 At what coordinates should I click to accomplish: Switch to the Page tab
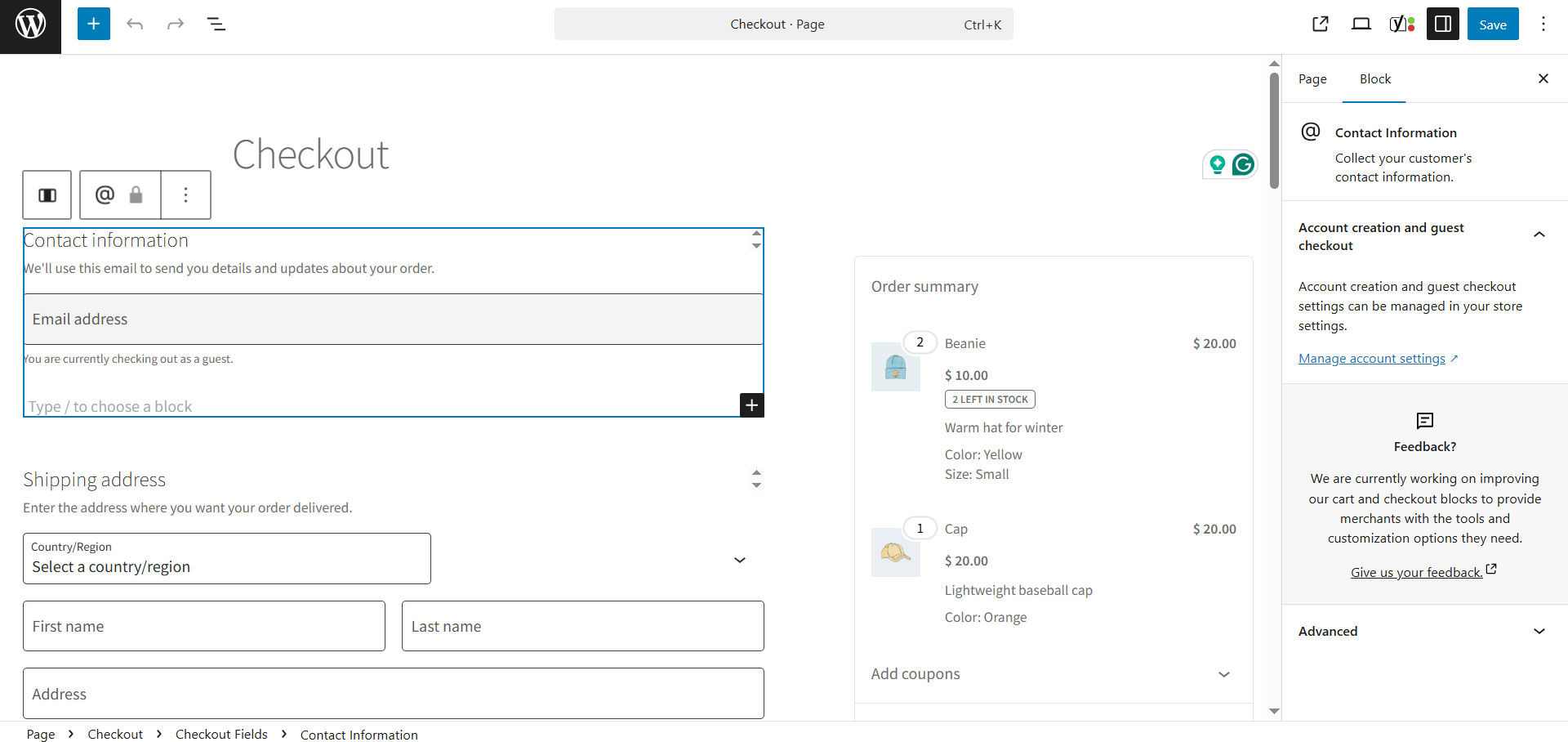click(1312, 79)
